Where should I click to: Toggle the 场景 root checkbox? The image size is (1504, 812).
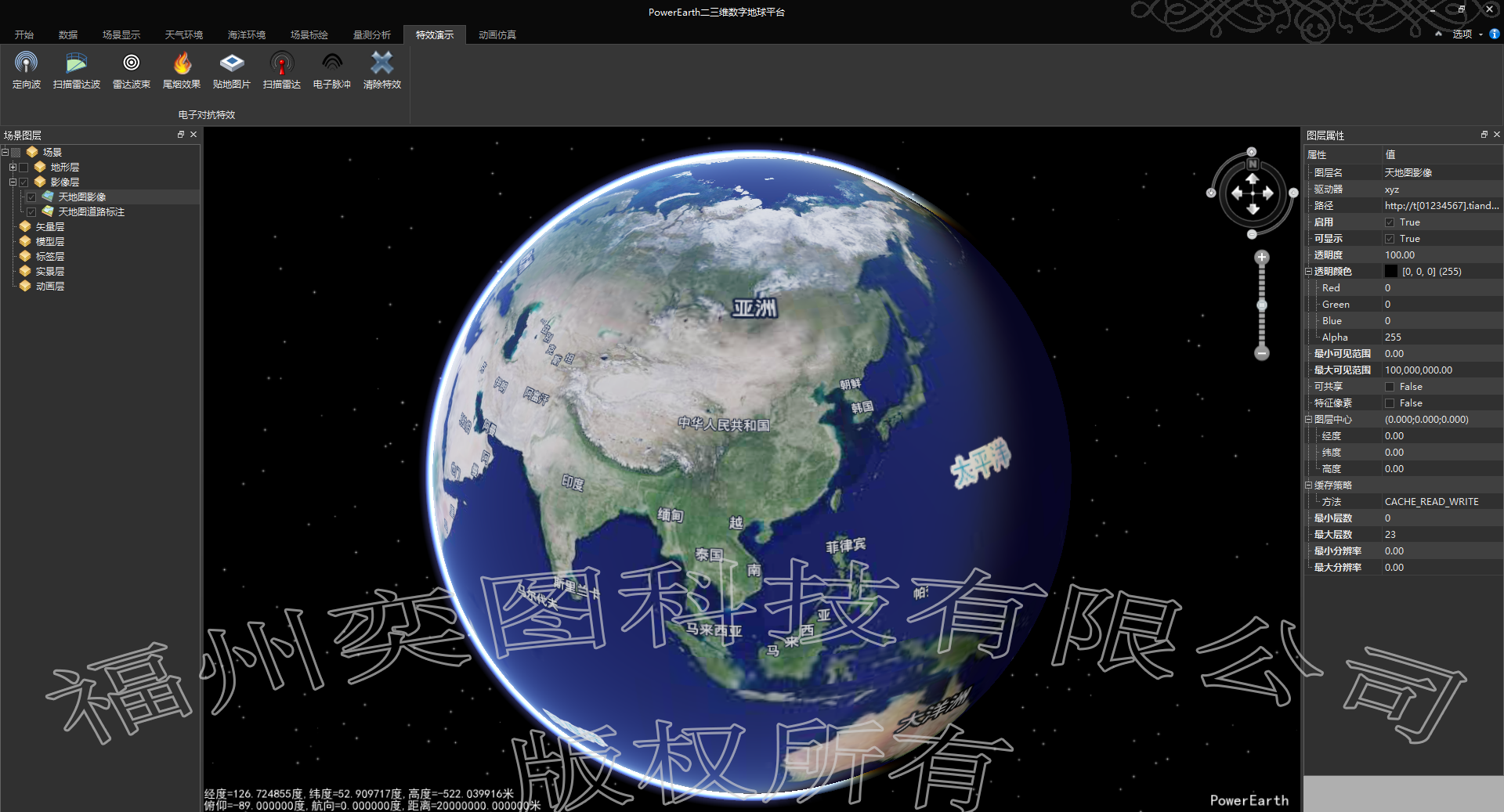(x=16, y=153)
